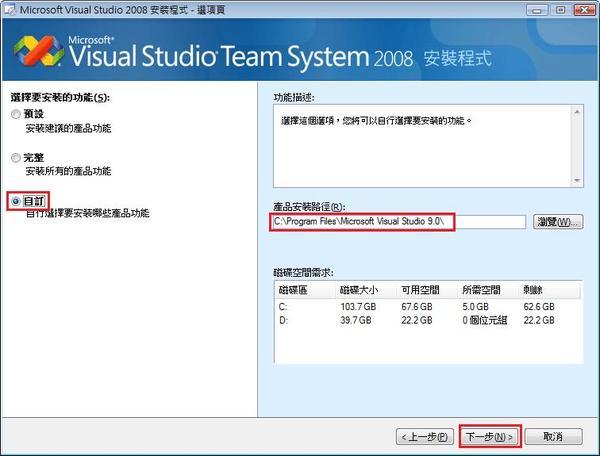Minimize the installer window
This screenshot has width=600, height=456.
537,10
